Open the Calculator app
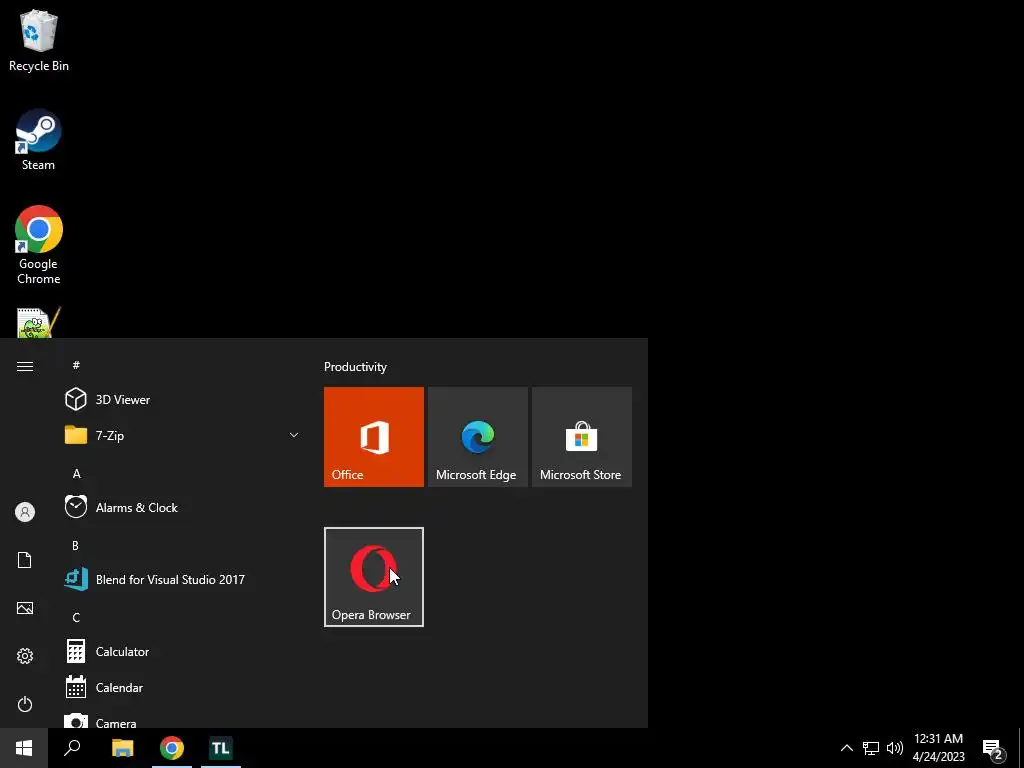1024x768 pixels. click(182, 651)
